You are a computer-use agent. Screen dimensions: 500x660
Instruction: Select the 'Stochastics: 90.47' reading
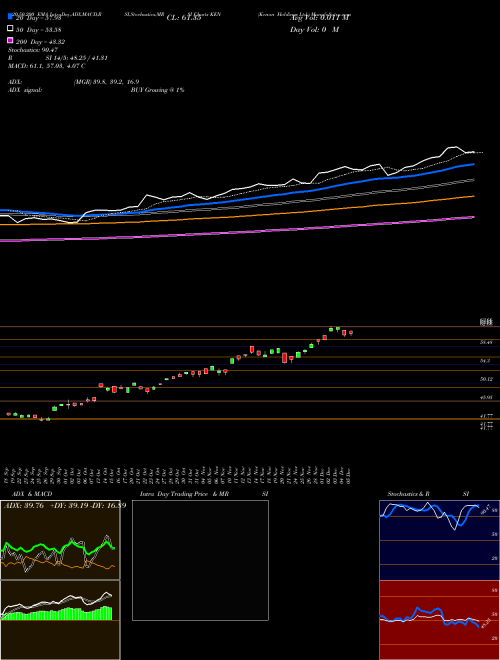(x=33, y=50)
